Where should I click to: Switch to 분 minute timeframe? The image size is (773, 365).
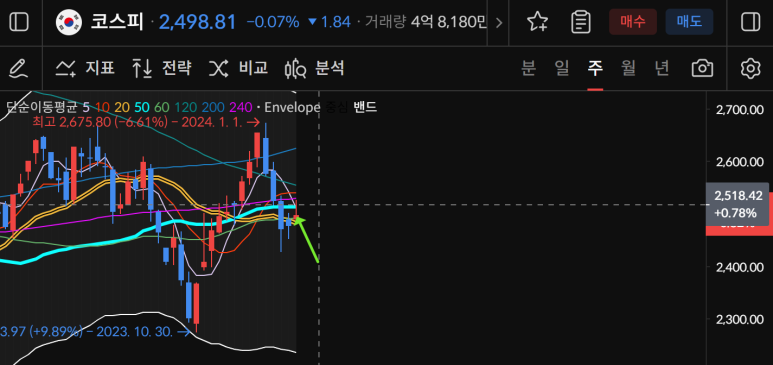click(528, 68)
